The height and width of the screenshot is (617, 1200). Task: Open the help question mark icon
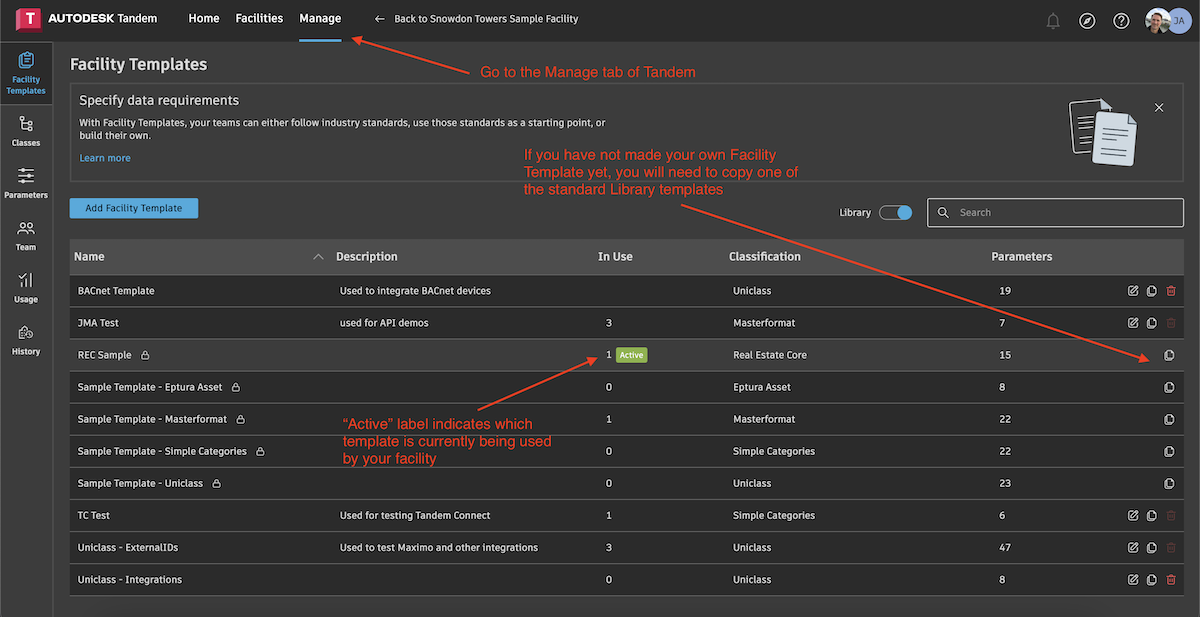pos(1121,21)
